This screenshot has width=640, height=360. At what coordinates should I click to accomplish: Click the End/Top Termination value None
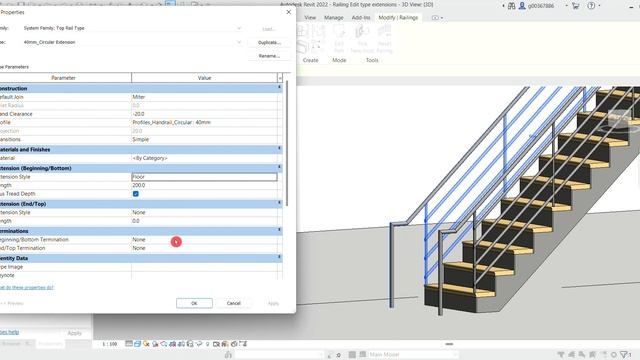[x=204, y=248]
